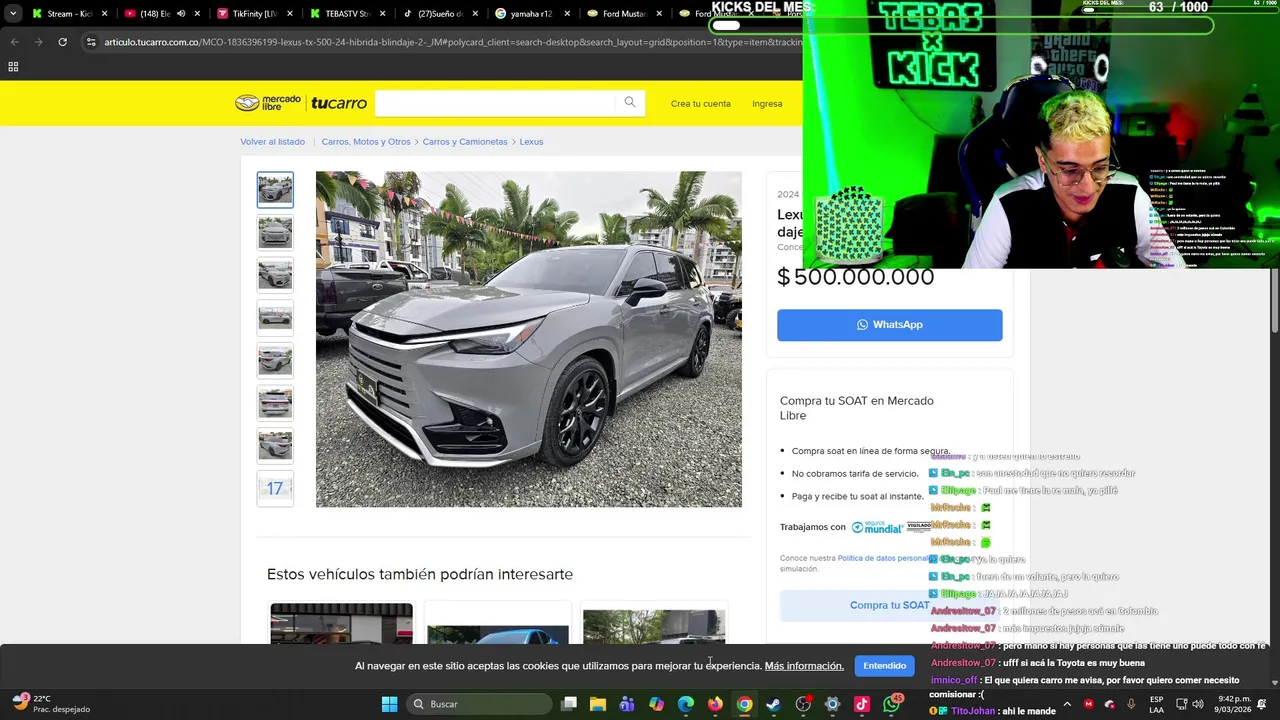Viewport: 1280px width, 720px height.
Task: Open the 17 more photos thumbnail
Action: [275, 489]
